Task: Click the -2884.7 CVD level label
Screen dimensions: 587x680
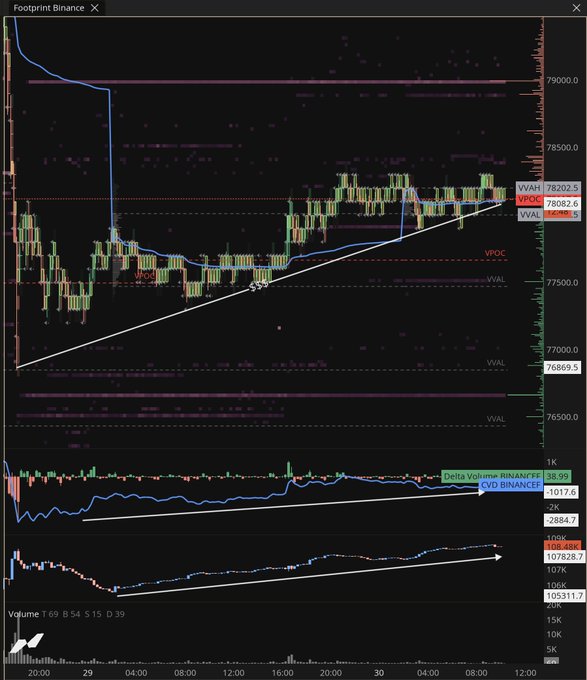Action: pos(561,520)
